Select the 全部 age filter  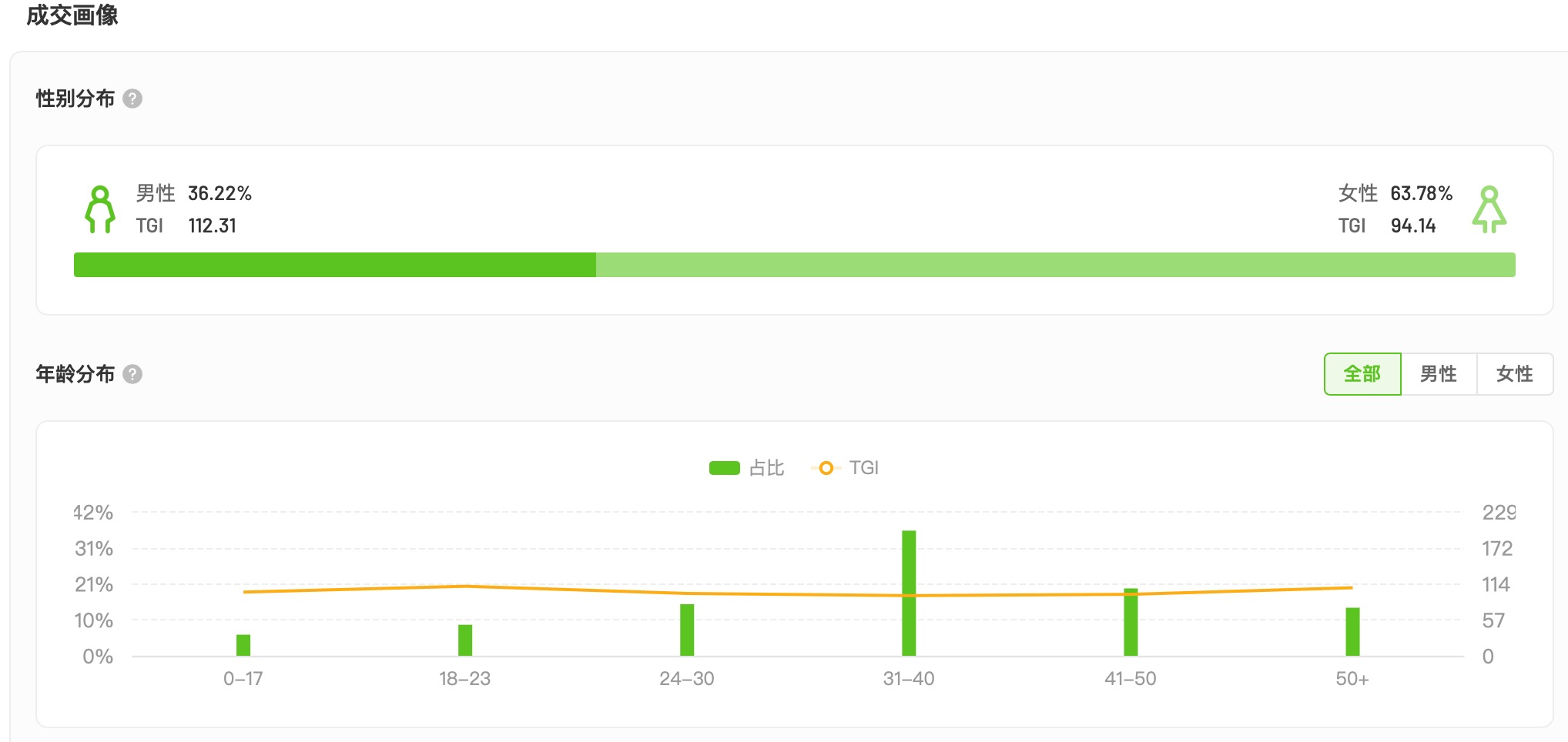point(1362,374)
